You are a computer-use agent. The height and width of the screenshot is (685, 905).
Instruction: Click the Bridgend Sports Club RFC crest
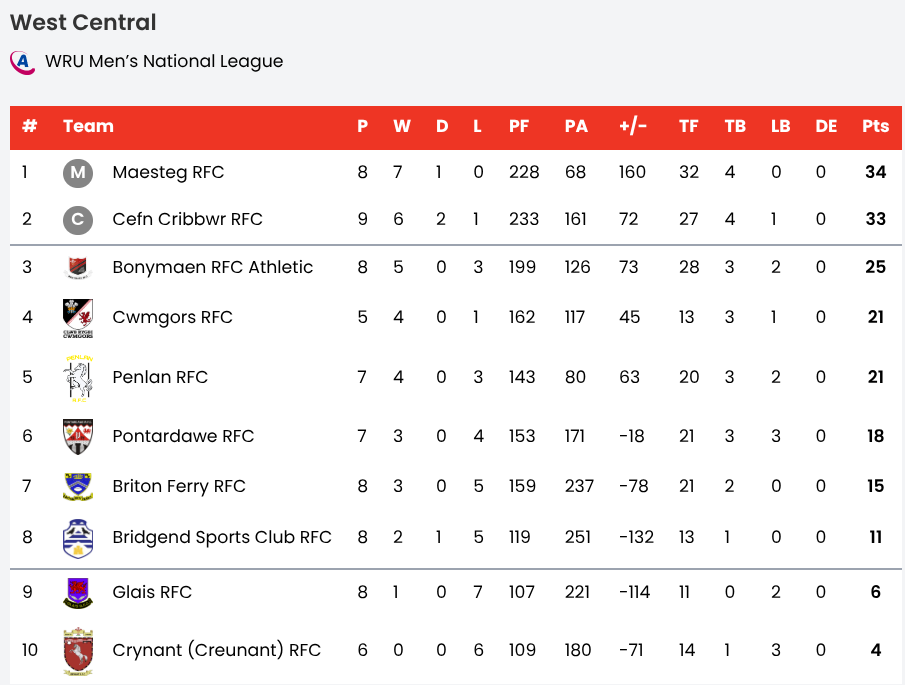point(78,538)
